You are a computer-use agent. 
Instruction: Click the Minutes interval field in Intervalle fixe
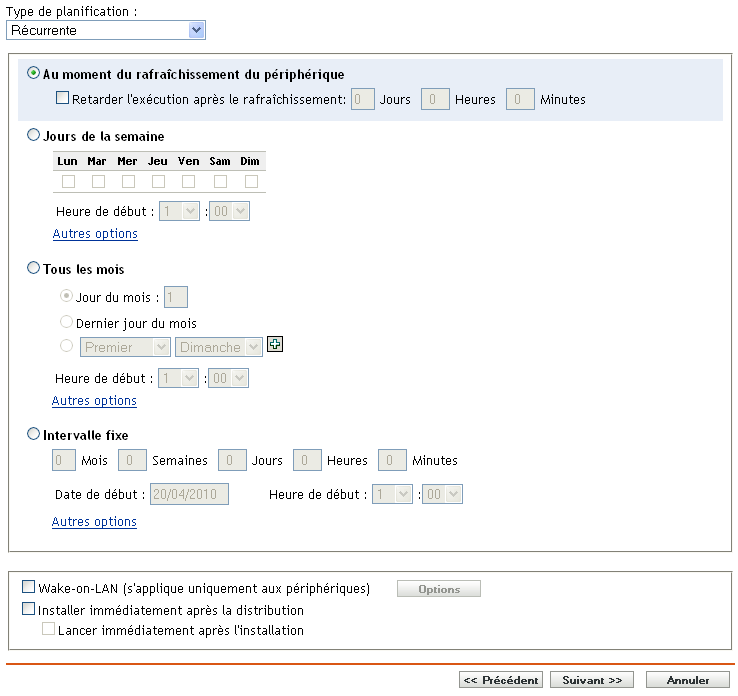pyautogui.click(x=392, y=460)
